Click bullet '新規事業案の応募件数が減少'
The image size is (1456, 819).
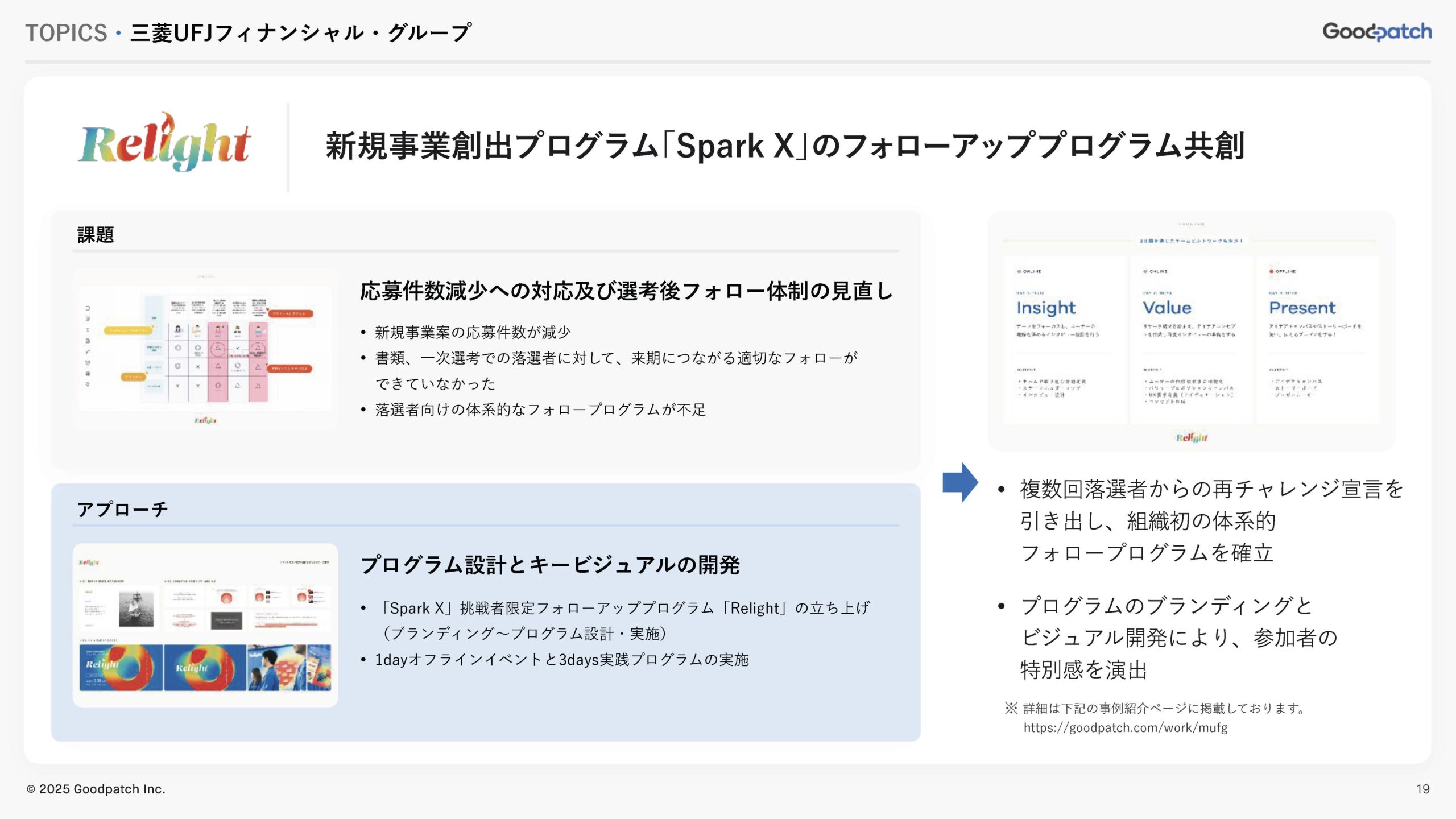coord(472,332)
